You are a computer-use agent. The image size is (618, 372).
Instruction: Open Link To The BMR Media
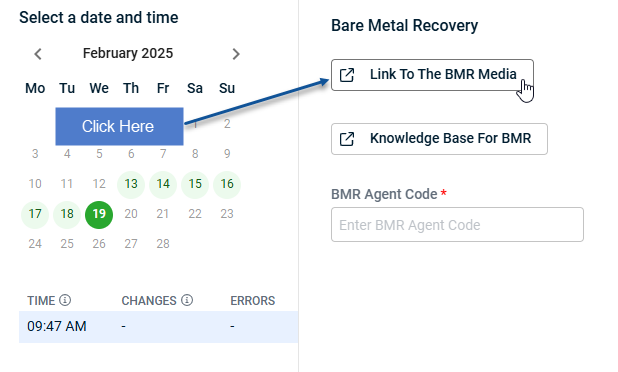pos(432,75)
